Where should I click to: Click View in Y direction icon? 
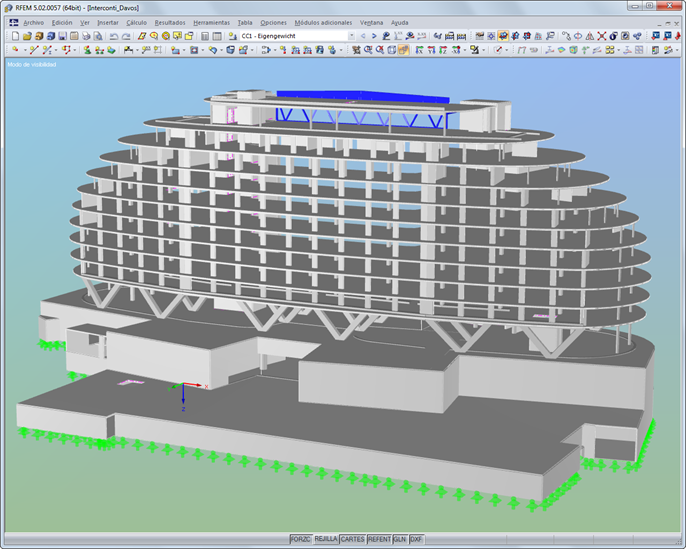pyautogui.click(x=431, y=50)
